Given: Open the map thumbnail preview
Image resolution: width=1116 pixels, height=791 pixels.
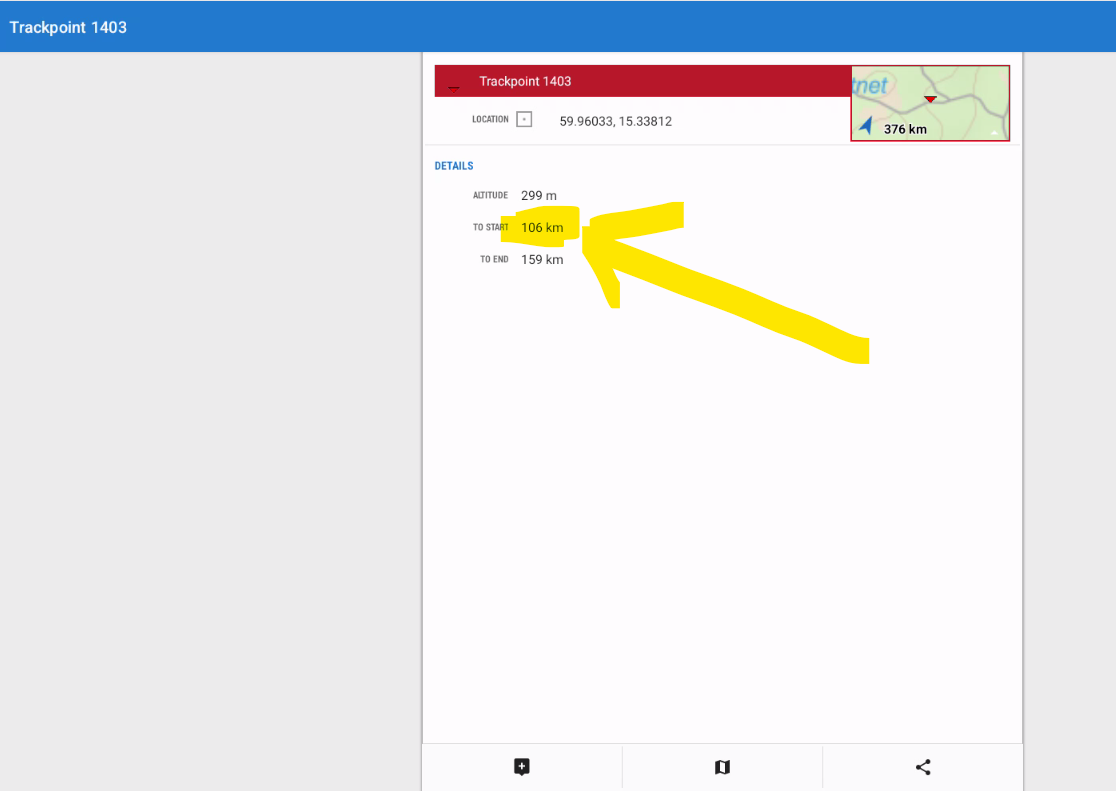Looking at the screenshot, I should (x=930, y=103).
